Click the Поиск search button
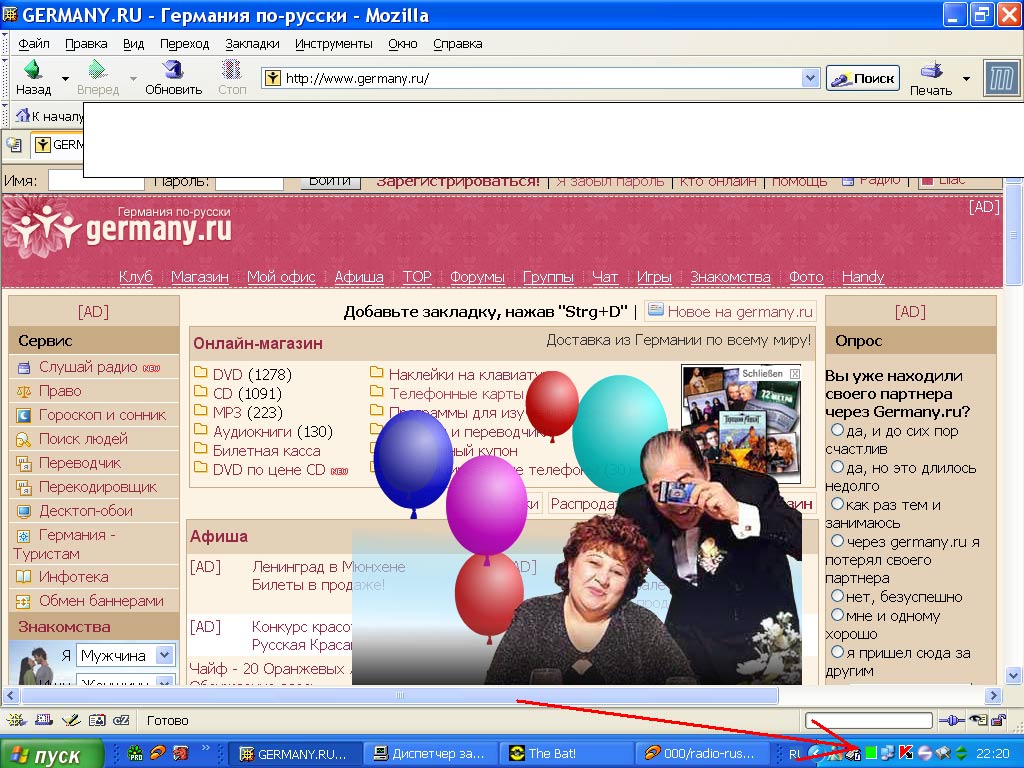Viewport: 1024px width, 768px height. click(x=863, y=78)
